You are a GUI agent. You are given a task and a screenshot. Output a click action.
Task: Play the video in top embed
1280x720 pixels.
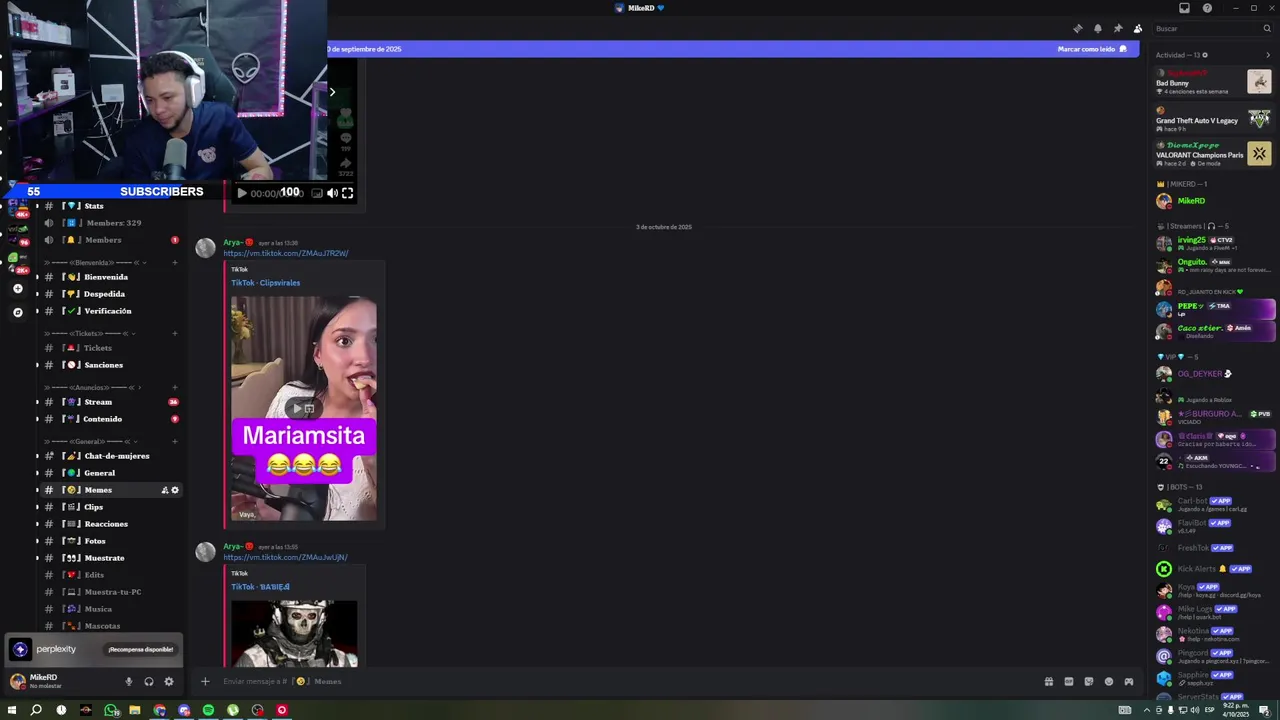(241, 193)
